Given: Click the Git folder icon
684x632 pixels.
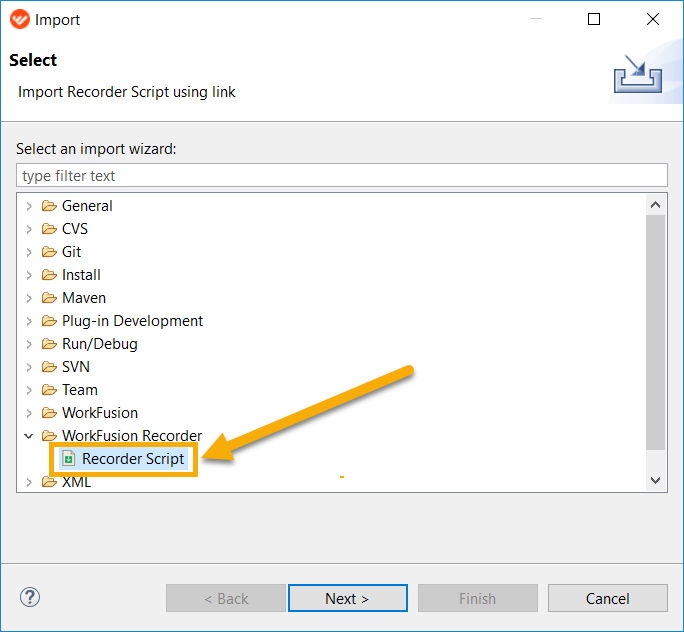Looking at the screenshot, I should pyautogui.click(x=49, y=252).
